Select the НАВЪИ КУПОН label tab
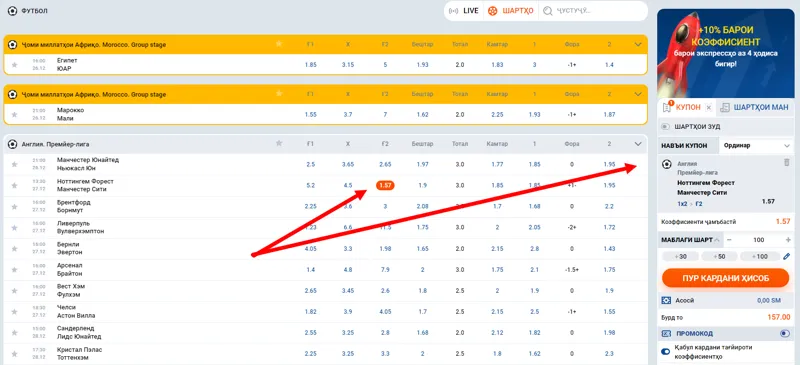This screenshot has width=800, height=365. [684, 145]
